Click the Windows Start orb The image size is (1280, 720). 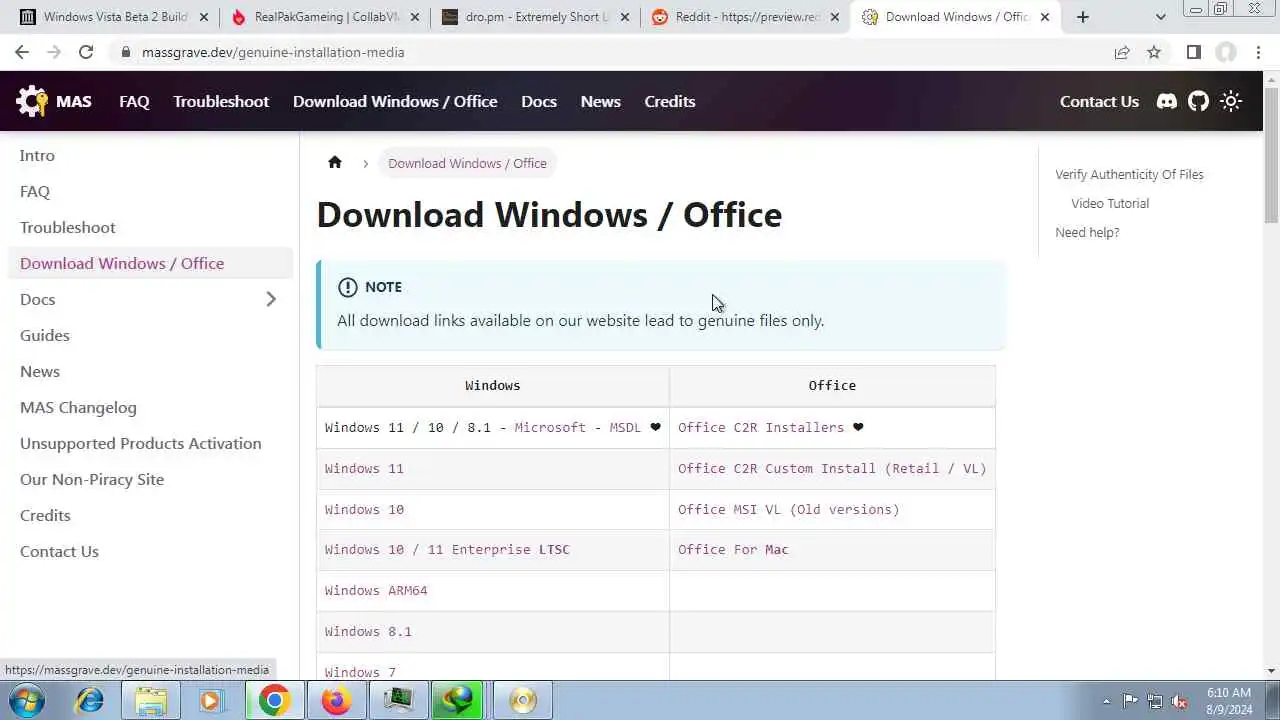click(x=27, y=700)
